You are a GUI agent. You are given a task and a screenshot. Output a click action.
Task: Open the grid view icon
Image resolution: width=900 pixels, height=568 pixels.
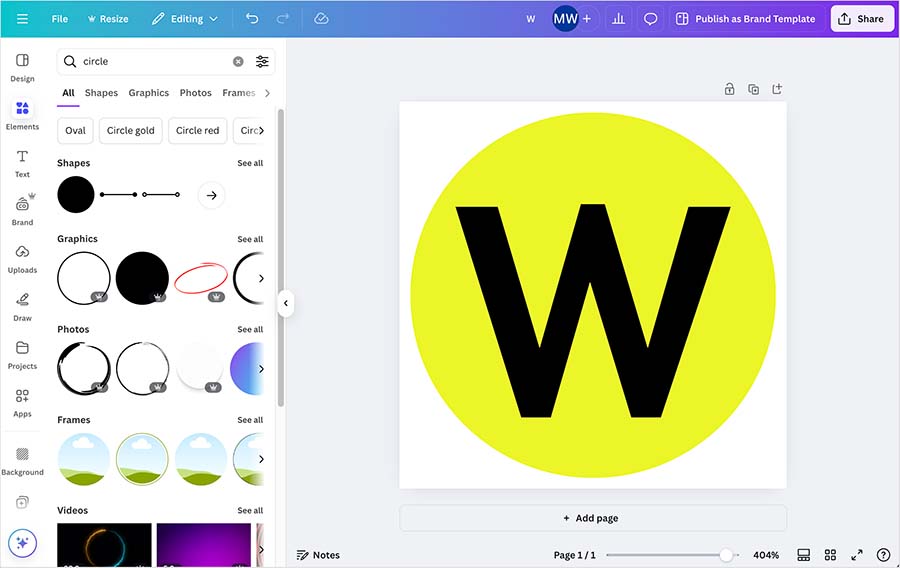tap(830, 555)
